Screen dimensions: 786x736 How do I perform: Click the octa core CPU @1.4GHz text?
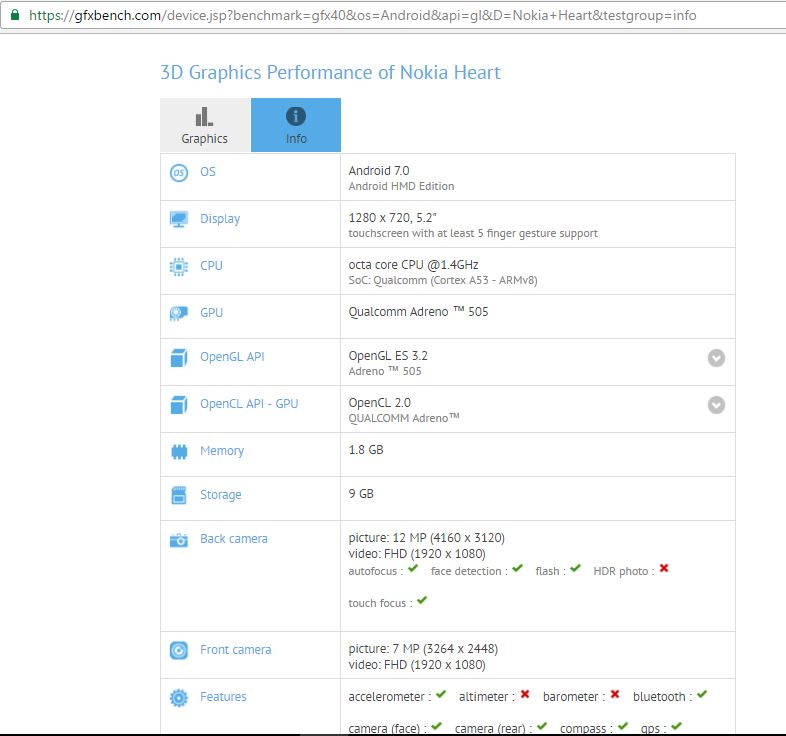414,265
